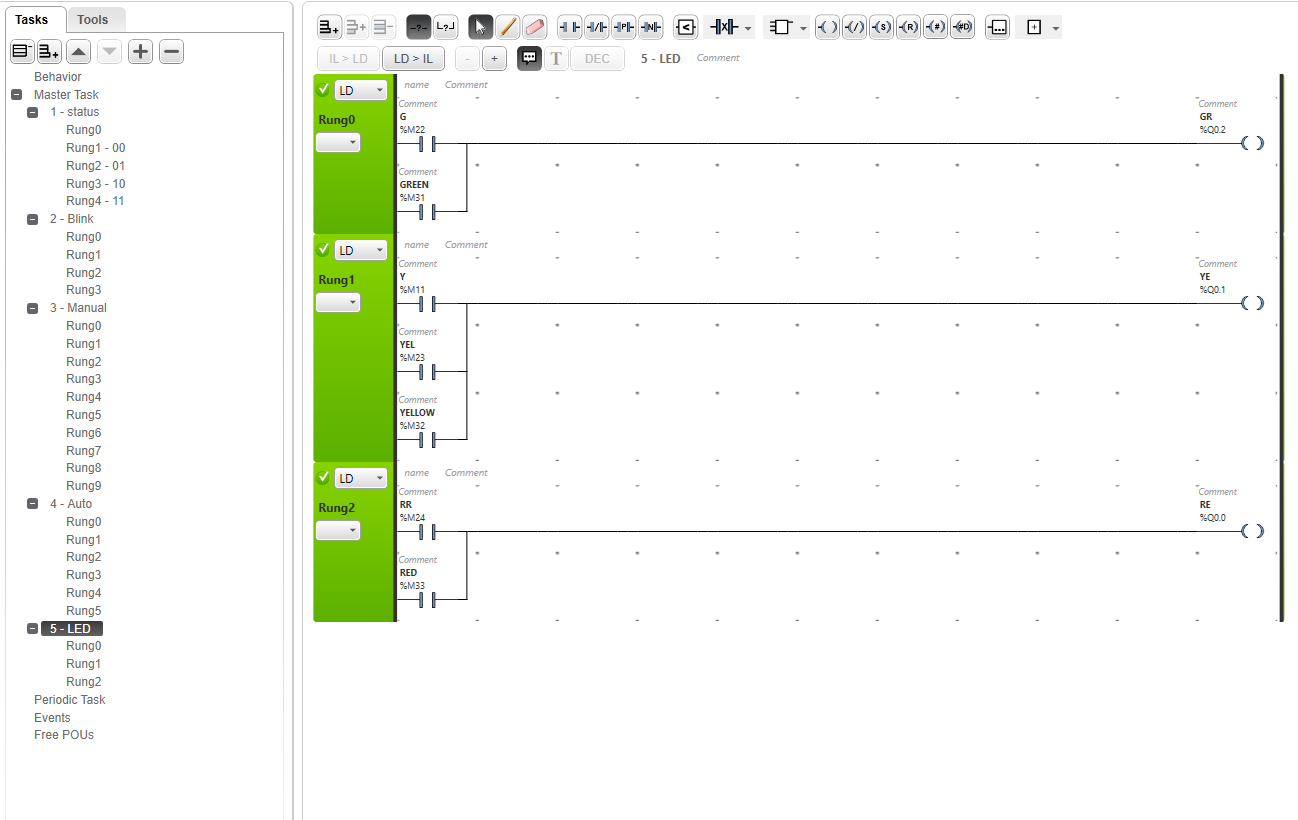Click the YELLOW %M32 contact in Rung1
The width and height of the screenshot is (1298, 820).
[x=427, y=439]
